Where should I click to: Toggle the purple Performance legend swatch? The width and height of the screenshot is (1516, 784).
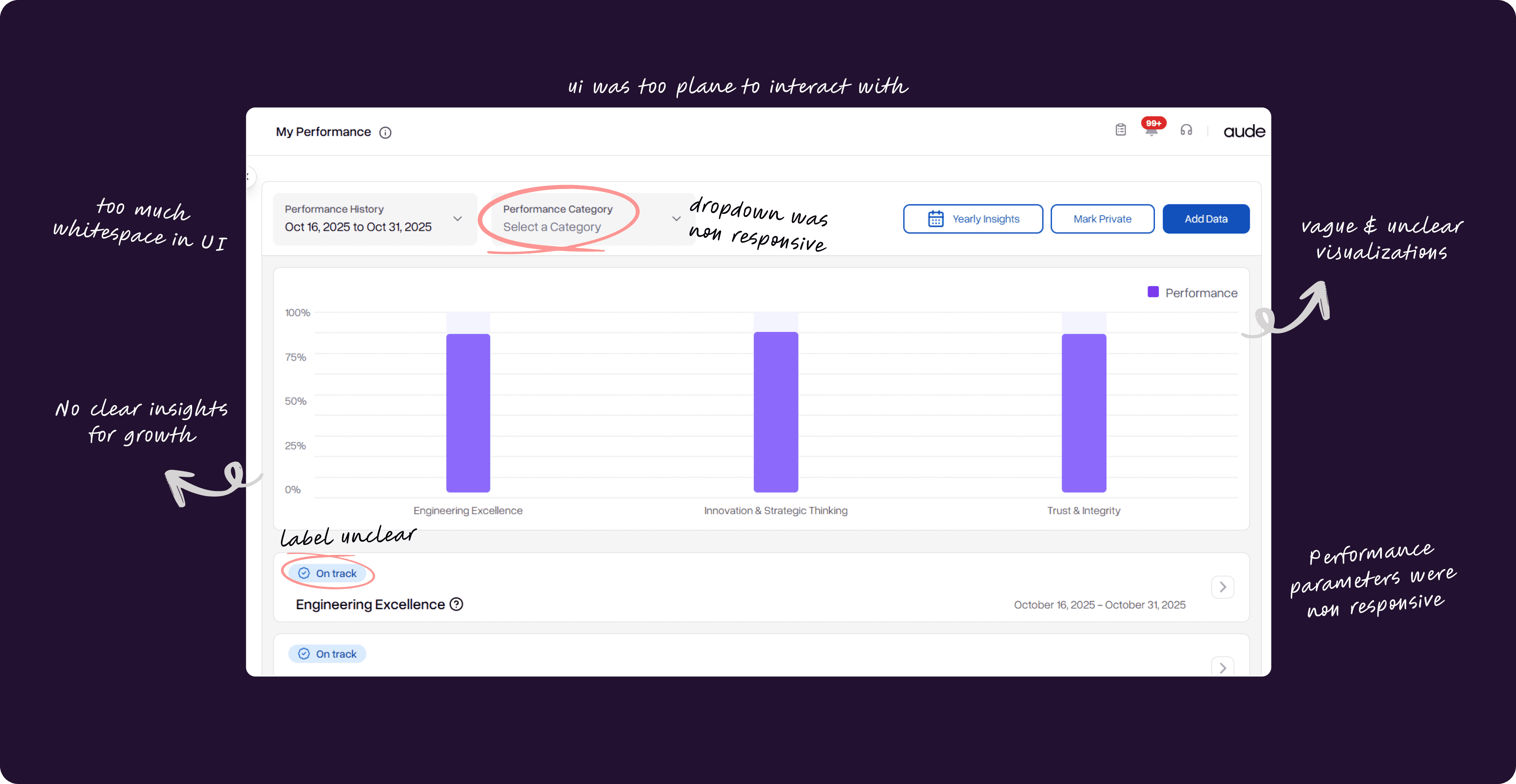click(1153, 292)
